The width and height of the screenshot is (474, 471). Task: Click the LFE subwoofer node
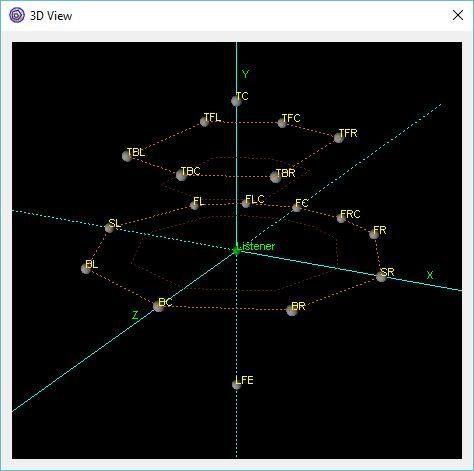click(x=236, y=385)
